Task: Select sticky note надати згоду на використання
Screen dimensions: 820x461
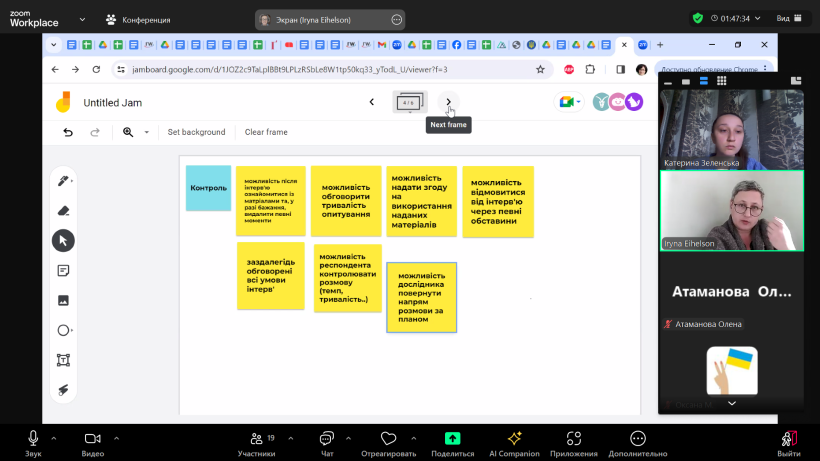Action: [422, 201]
